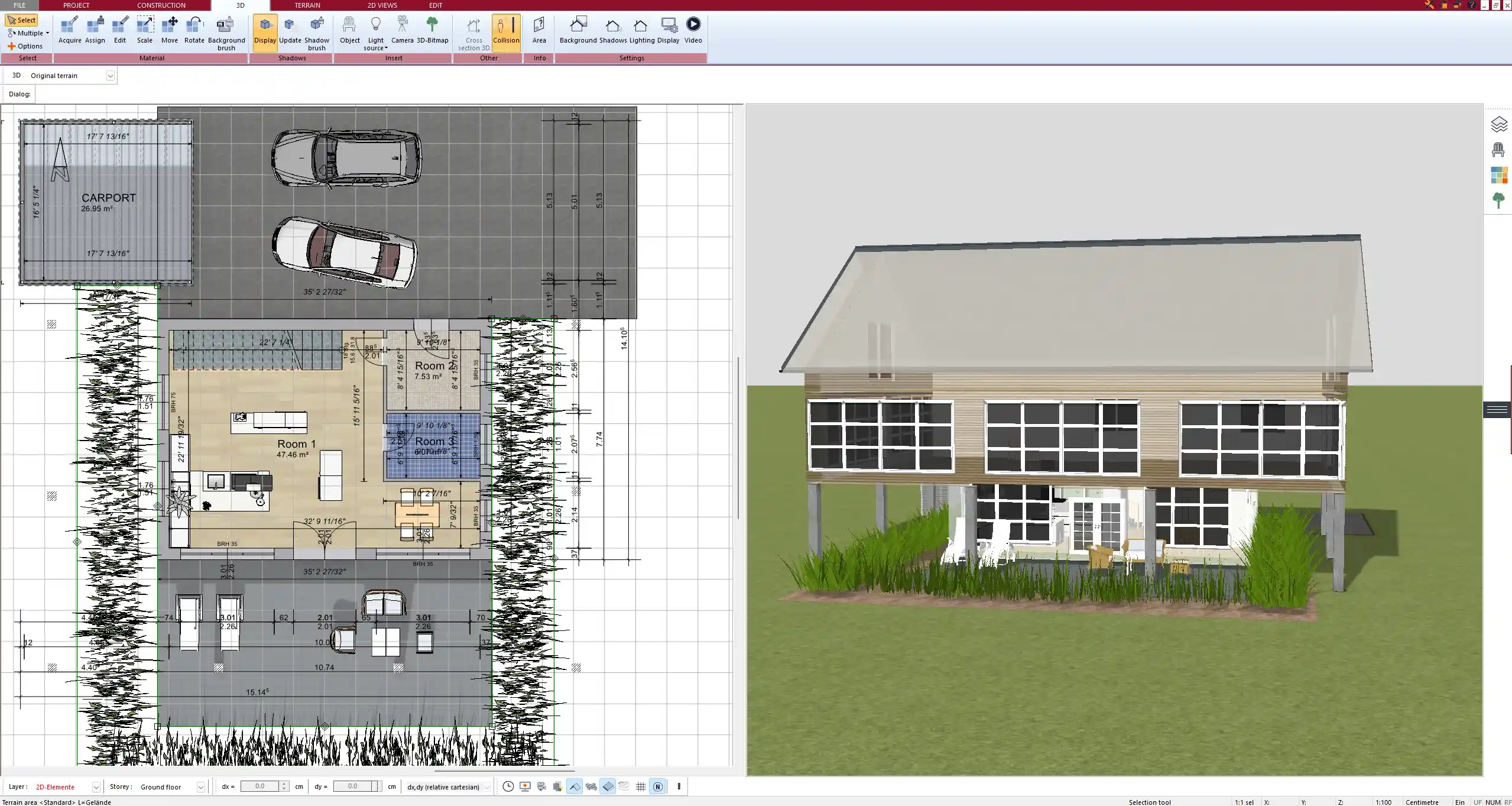Pick the Shadow brush tool

coord(317,34)
